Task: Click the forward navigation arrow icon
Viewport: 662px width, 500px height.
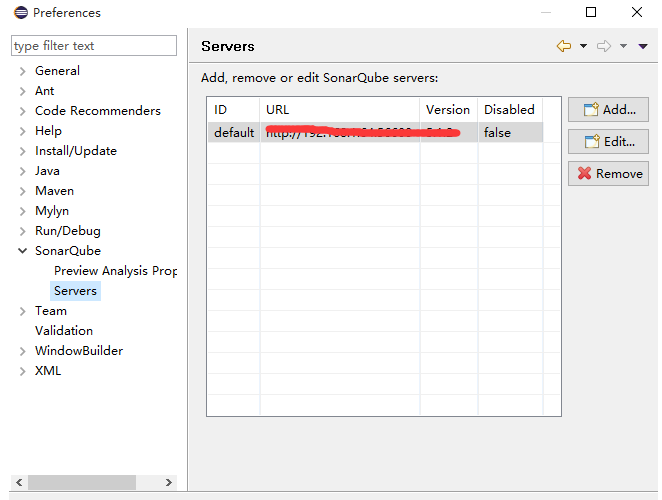Action: [x=604, y=46]
